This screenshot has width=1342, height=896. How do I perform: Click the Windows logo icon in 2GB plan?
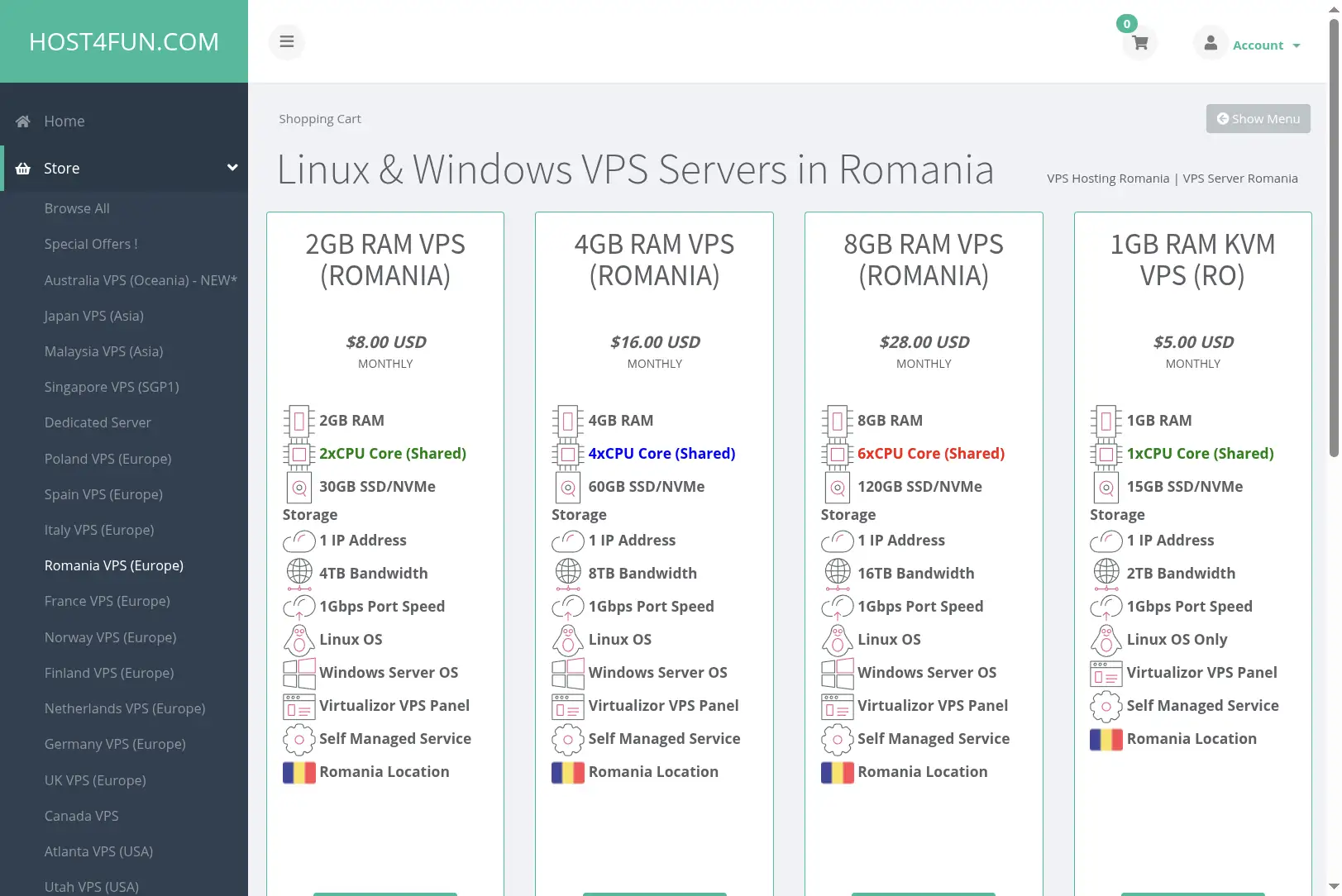point(299,673)
